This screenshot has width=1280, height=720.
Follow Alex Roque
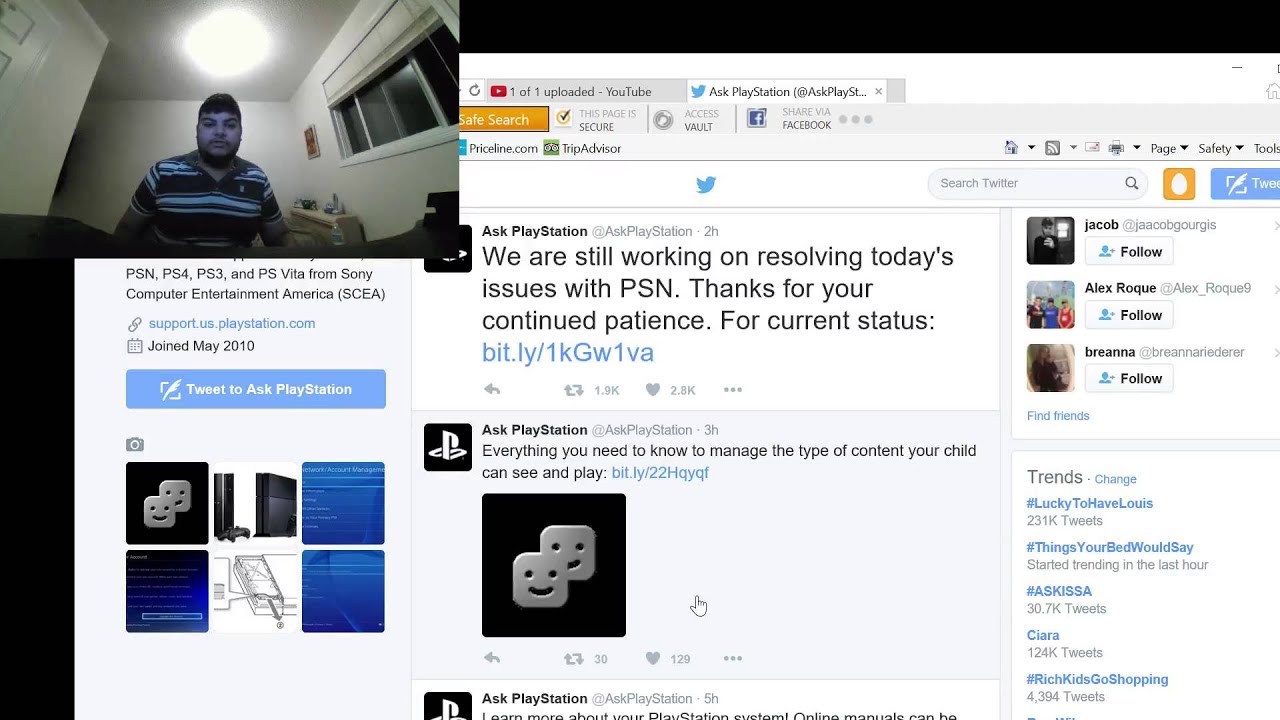pos(1130,315)
